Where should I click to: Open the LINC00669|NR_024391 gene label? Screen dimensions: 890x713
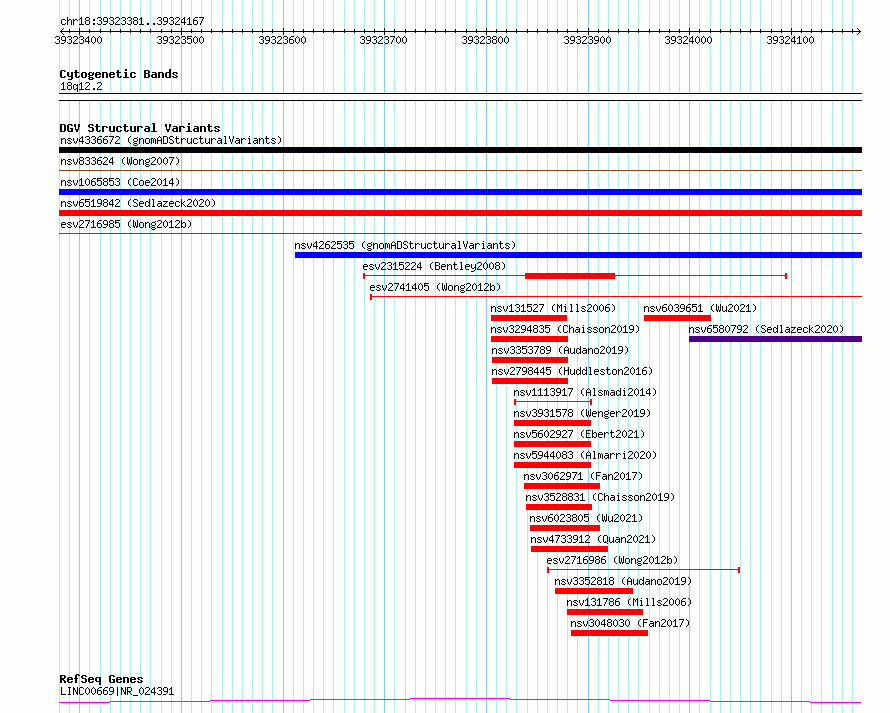117,692
